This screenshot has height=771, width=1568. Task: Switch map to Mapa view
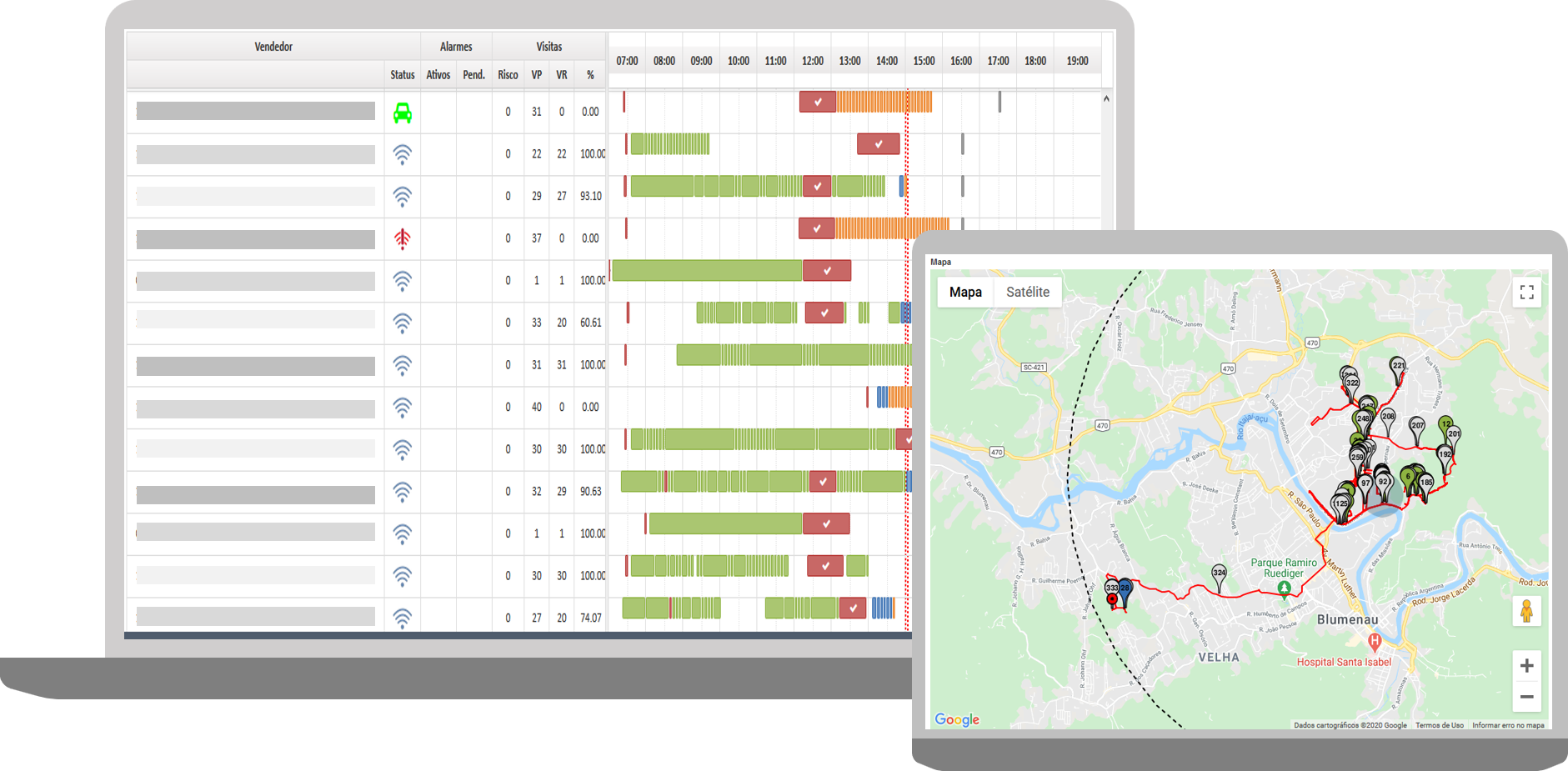click(x=965, y=292)
